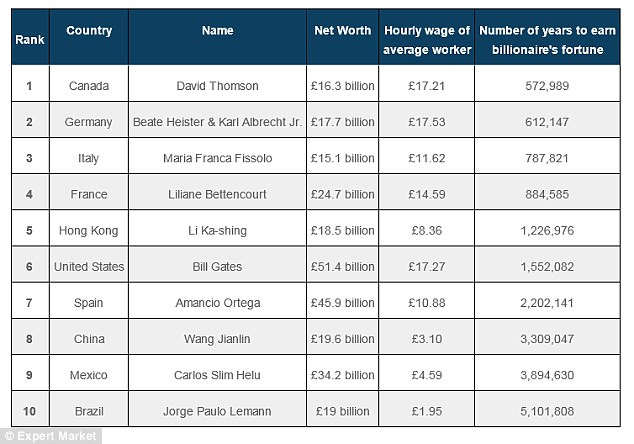634x444 pixels.
Task: Click the Expert Market copyright watermark
Action: click(x=51, y=436)
